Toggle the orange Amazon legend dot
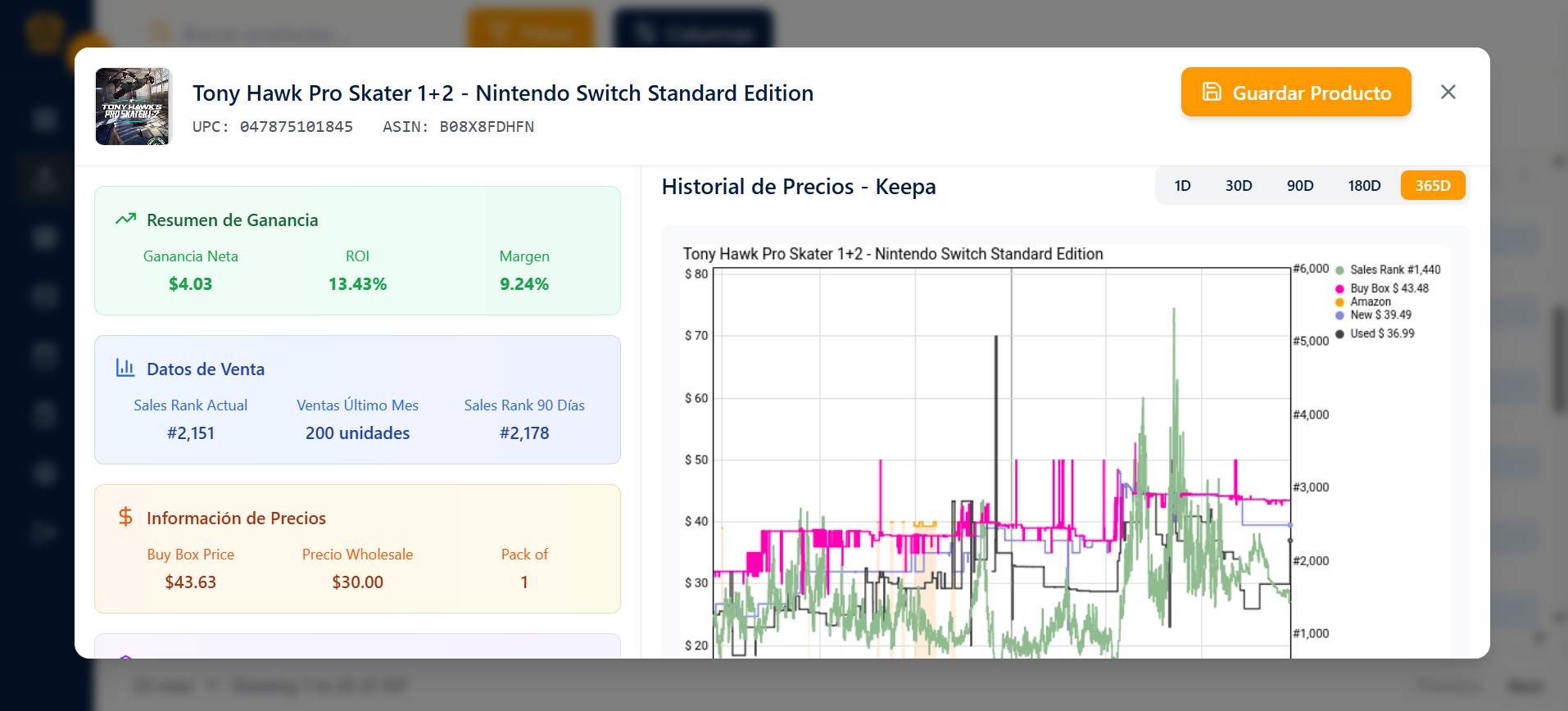Image resolution: width=1568 pixels, height=711 pixels. click(1339, 302)
